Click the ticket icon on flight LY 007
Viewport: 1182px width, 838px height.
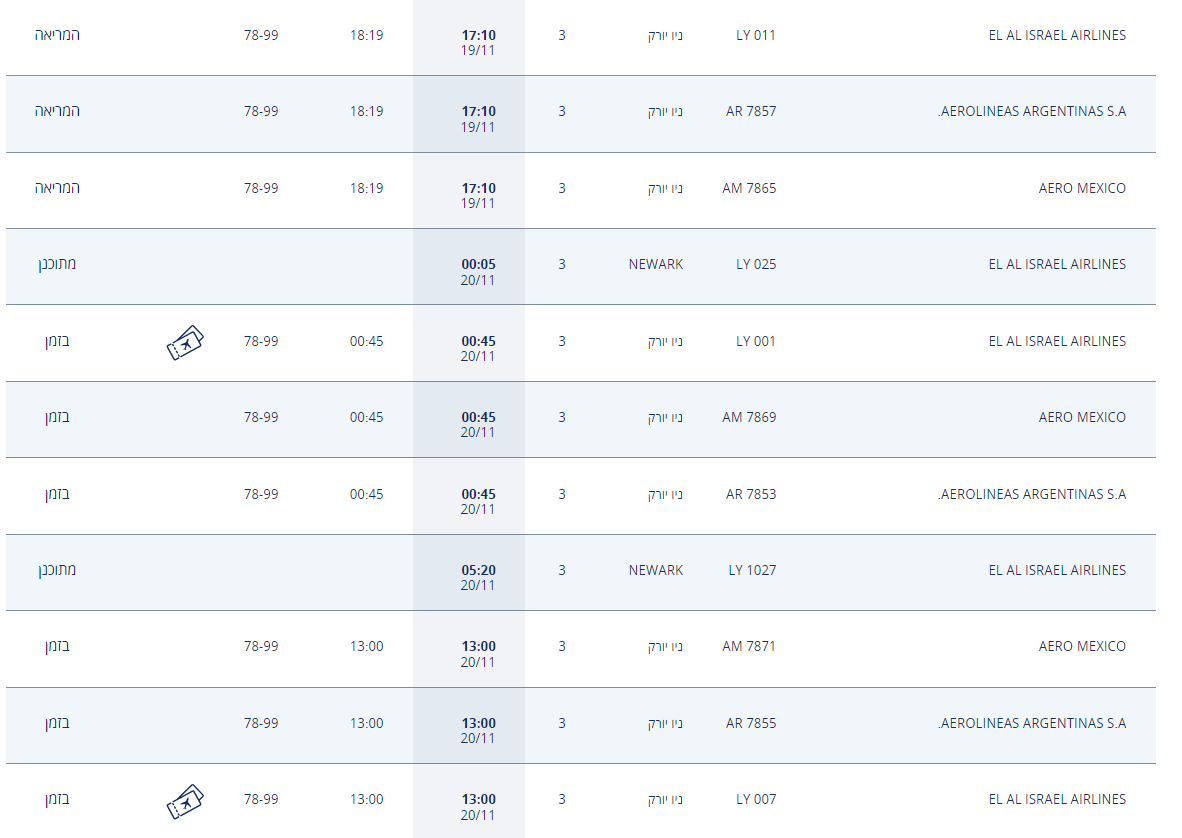[x=185, y=801]
